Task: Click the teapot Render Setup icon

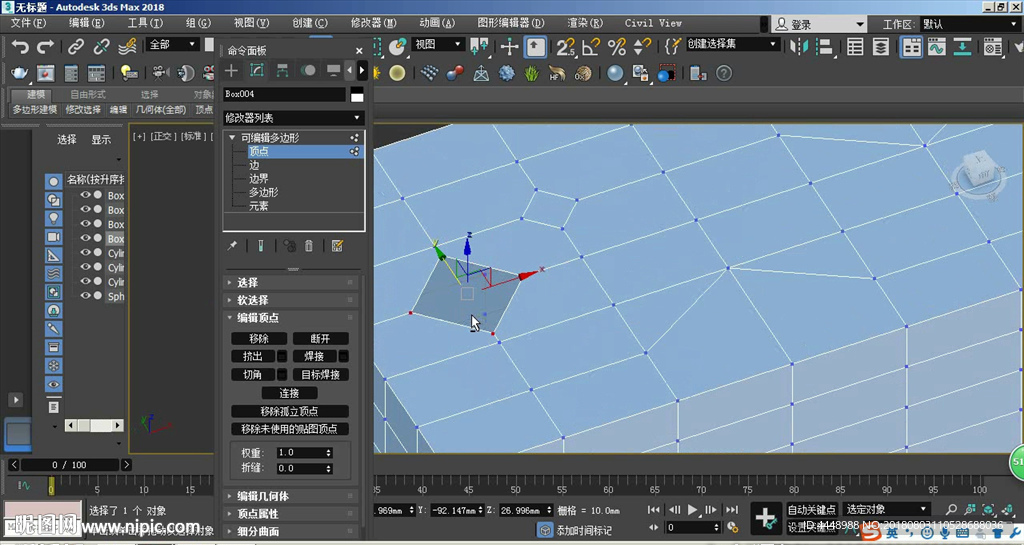Action: (20, 73)
